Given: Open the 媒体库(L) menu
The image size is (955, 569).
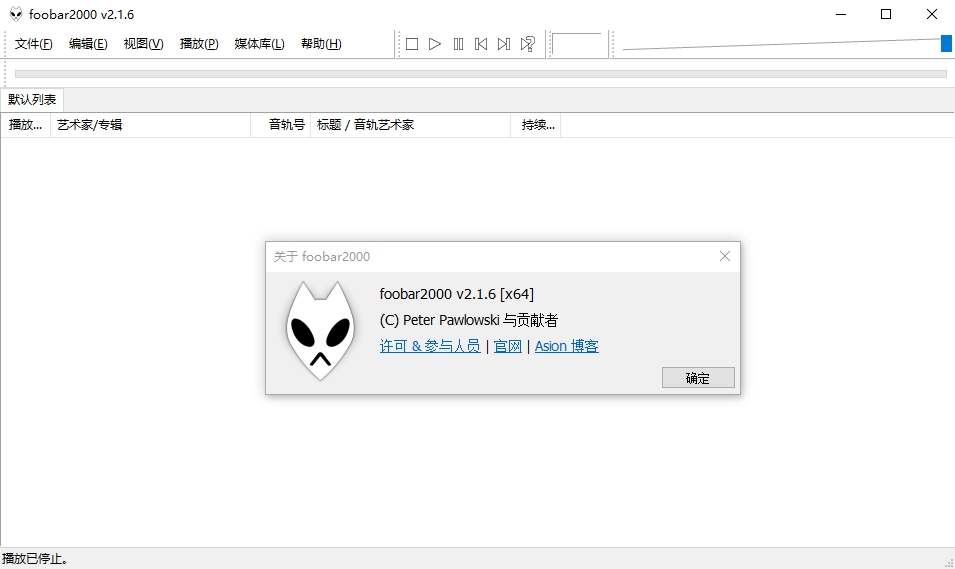Looking at the screenshot, I should pos(259,44).
